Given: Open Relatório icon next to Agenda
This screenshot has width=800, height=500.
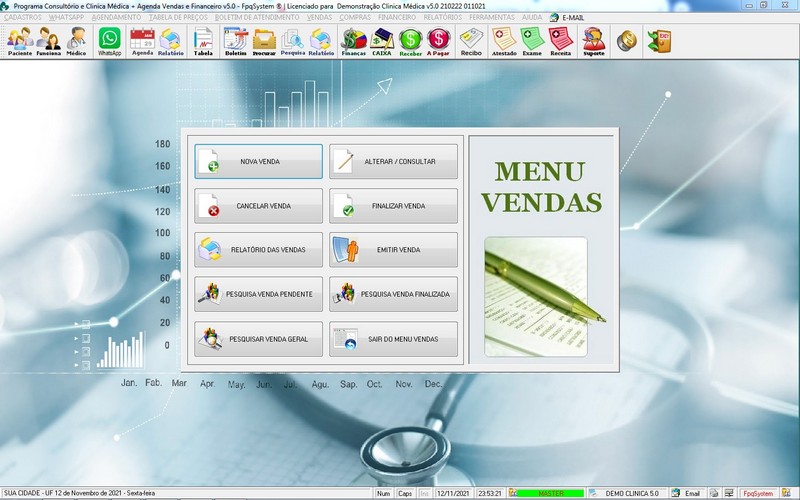Looking at the screenshot, I should click(x=170, y=41).
